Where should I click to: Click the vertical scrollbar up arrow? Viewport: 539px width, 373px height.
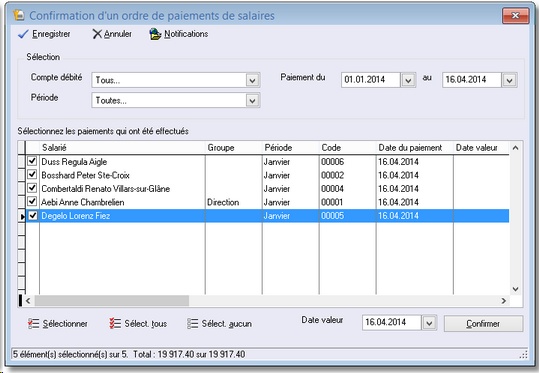click(515, 148)
